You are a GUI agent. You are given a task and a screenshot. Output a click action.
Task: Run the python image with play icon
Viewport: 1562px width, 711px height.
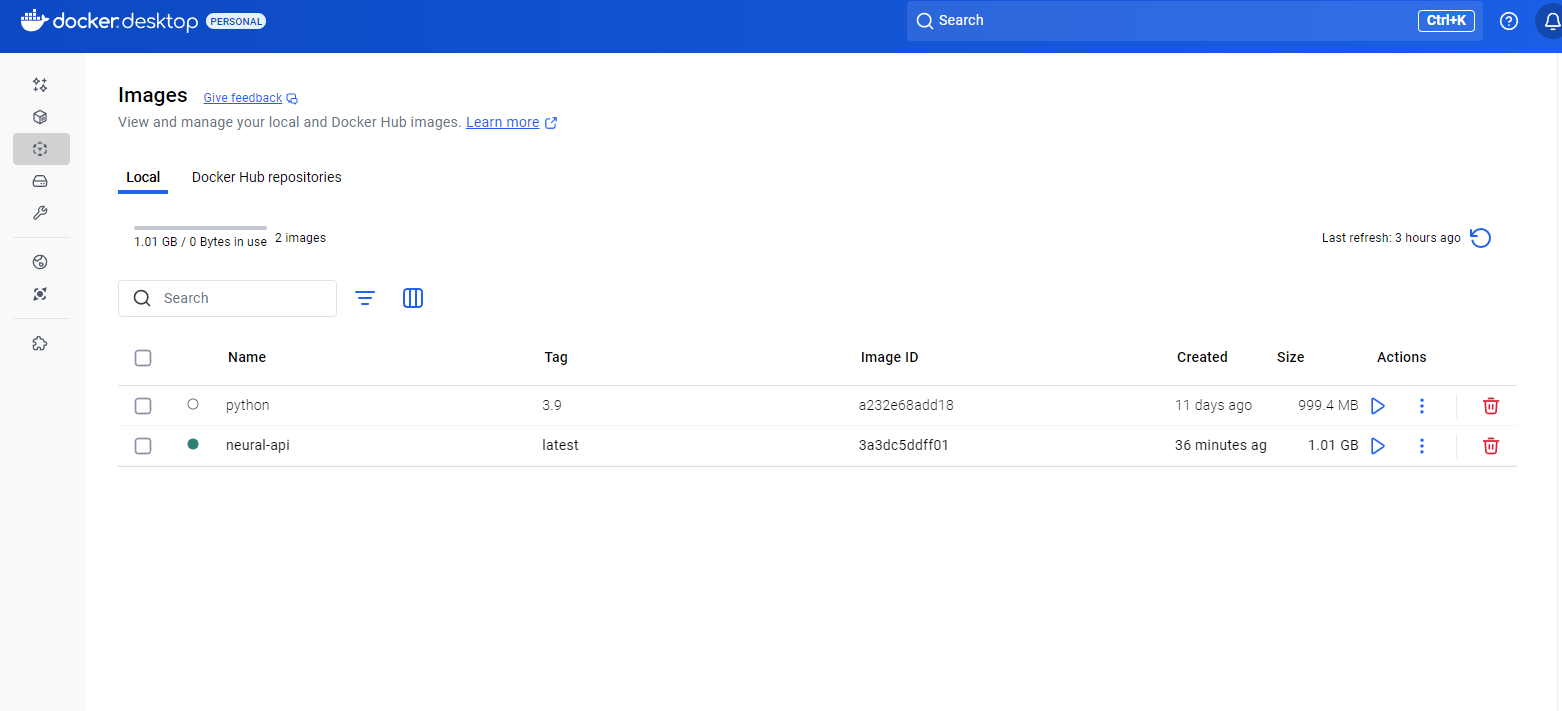coord(1378,406)
